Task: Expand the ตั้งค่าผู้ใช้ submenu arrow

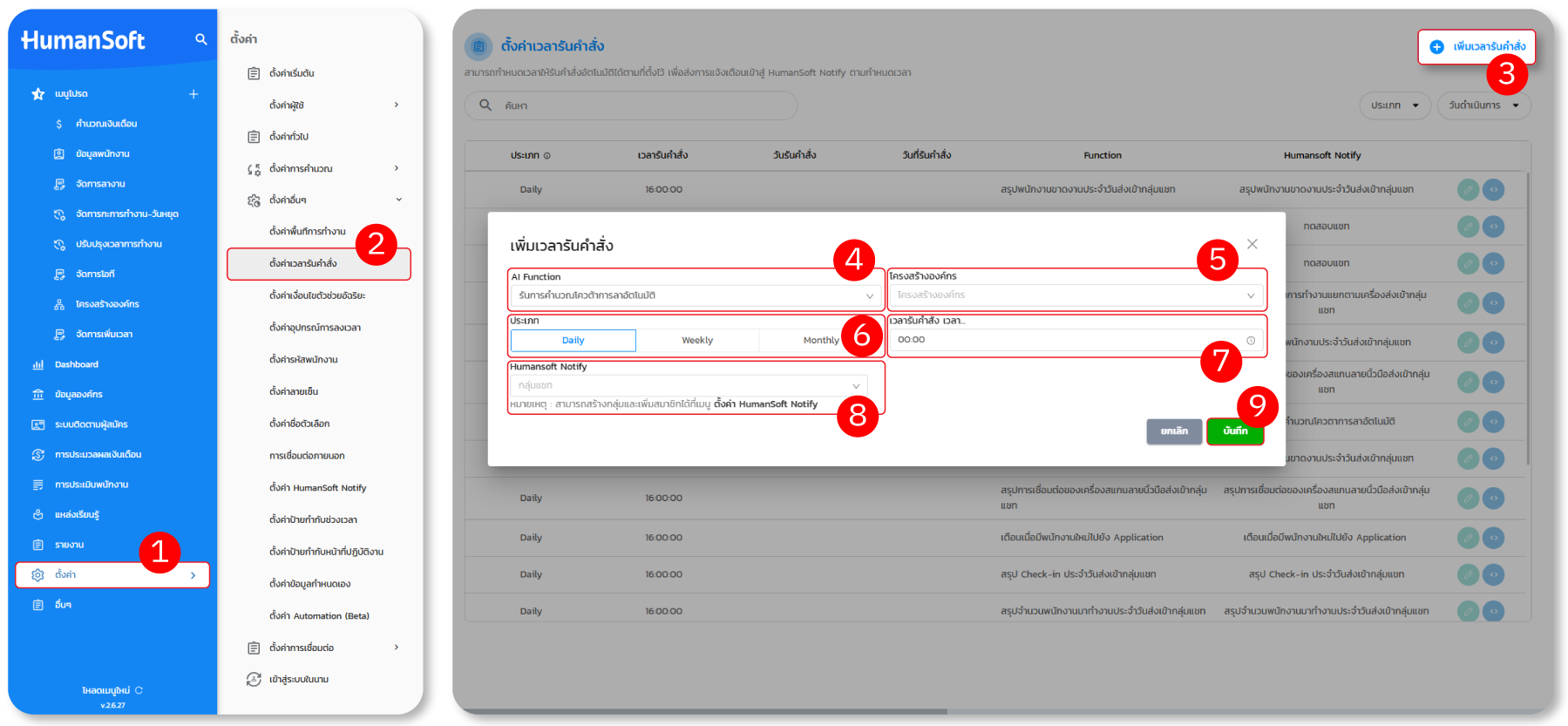Action: tap(397, 105)
